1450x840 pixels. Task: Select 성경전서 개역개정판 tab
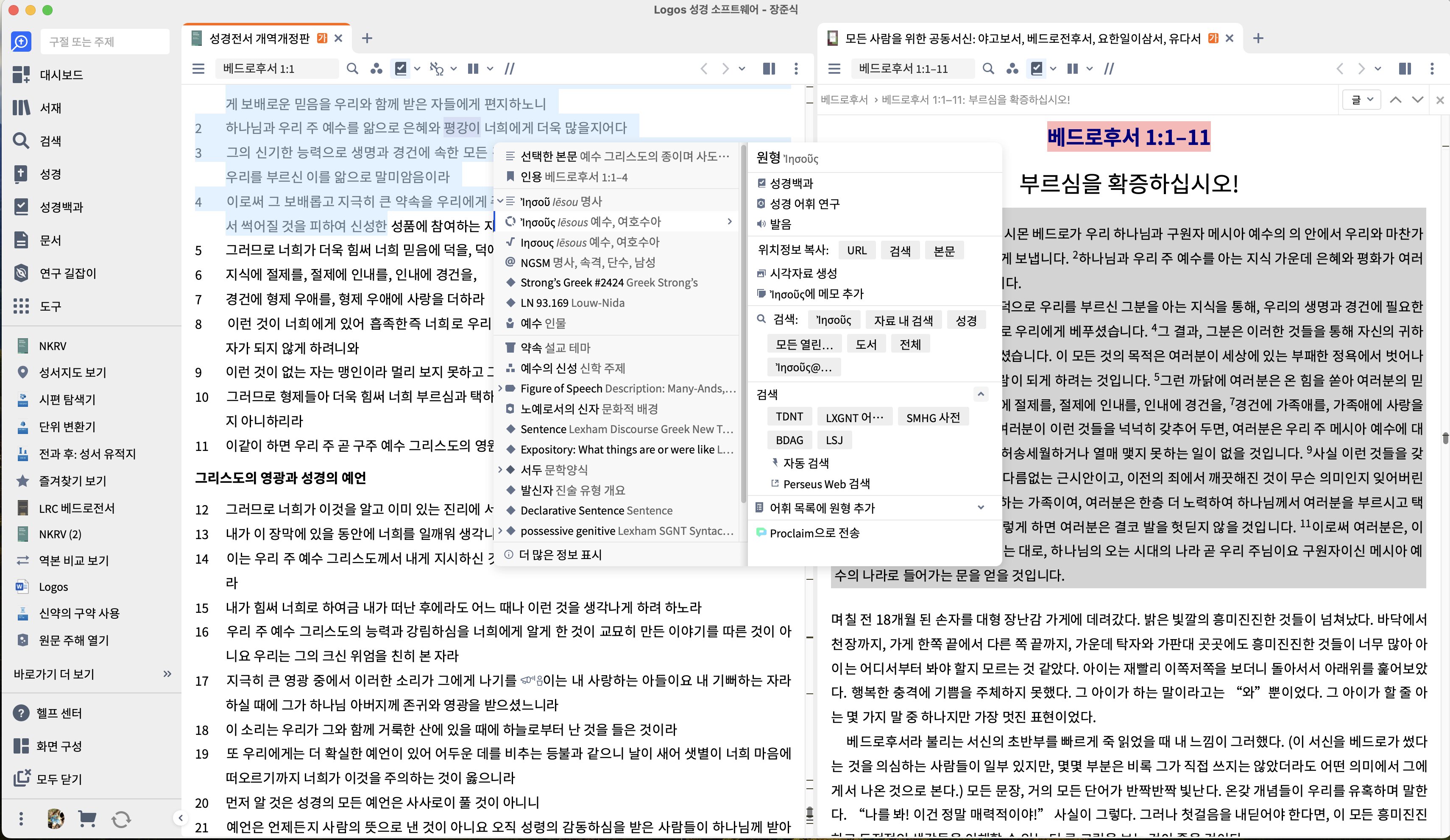pyautogui.click(x=259, y=39)
